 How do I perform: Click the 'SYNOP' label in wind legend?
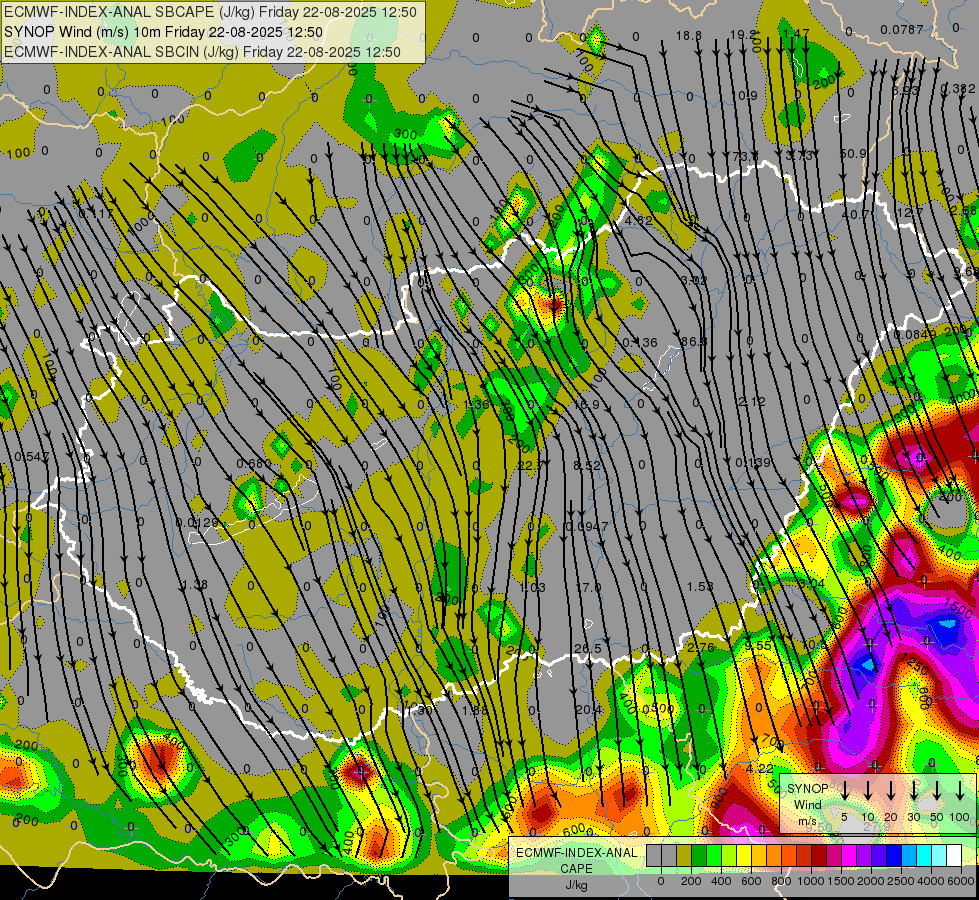tap(807, 788)
